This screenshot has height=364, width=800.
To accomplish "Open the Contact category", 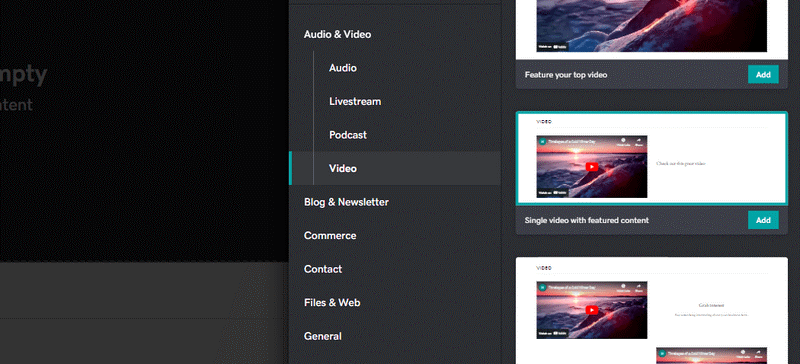I will click(x=323, y=269).
